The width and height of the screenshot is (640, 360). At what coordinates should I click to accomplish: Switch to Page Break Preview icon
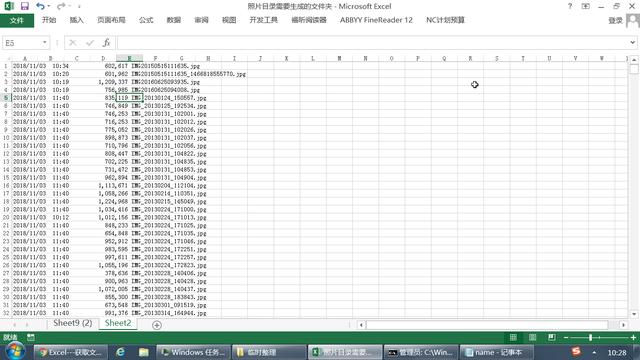tap(551, 337)
